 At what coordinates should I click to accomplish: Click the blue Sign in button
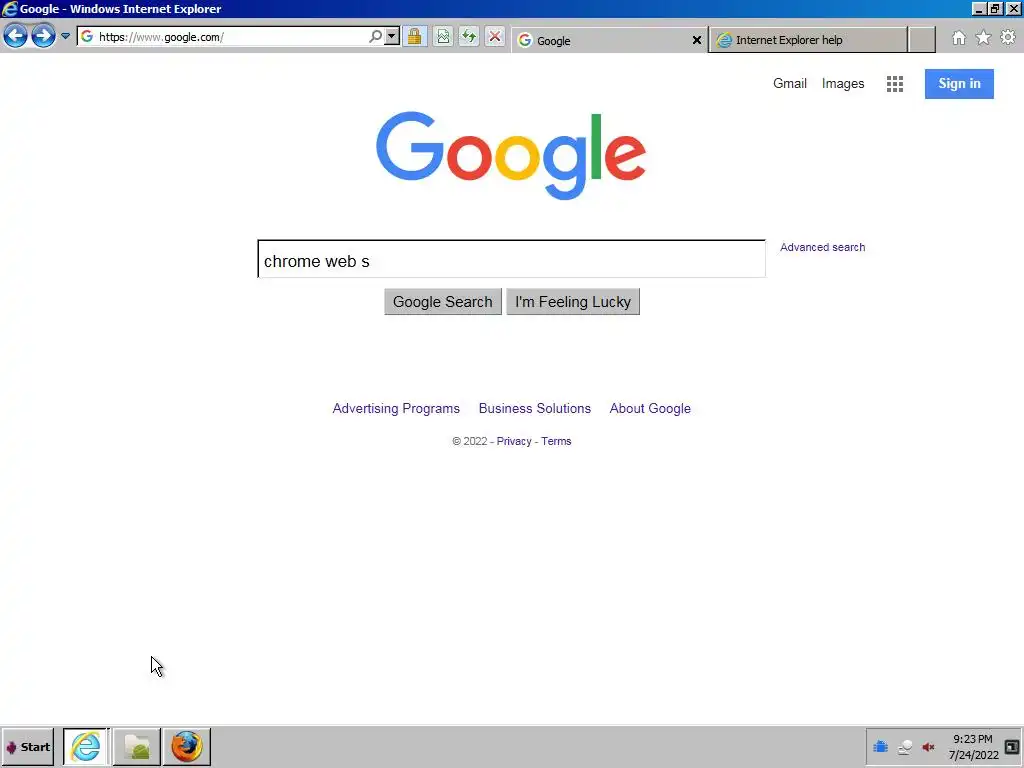tap(959, 84)
